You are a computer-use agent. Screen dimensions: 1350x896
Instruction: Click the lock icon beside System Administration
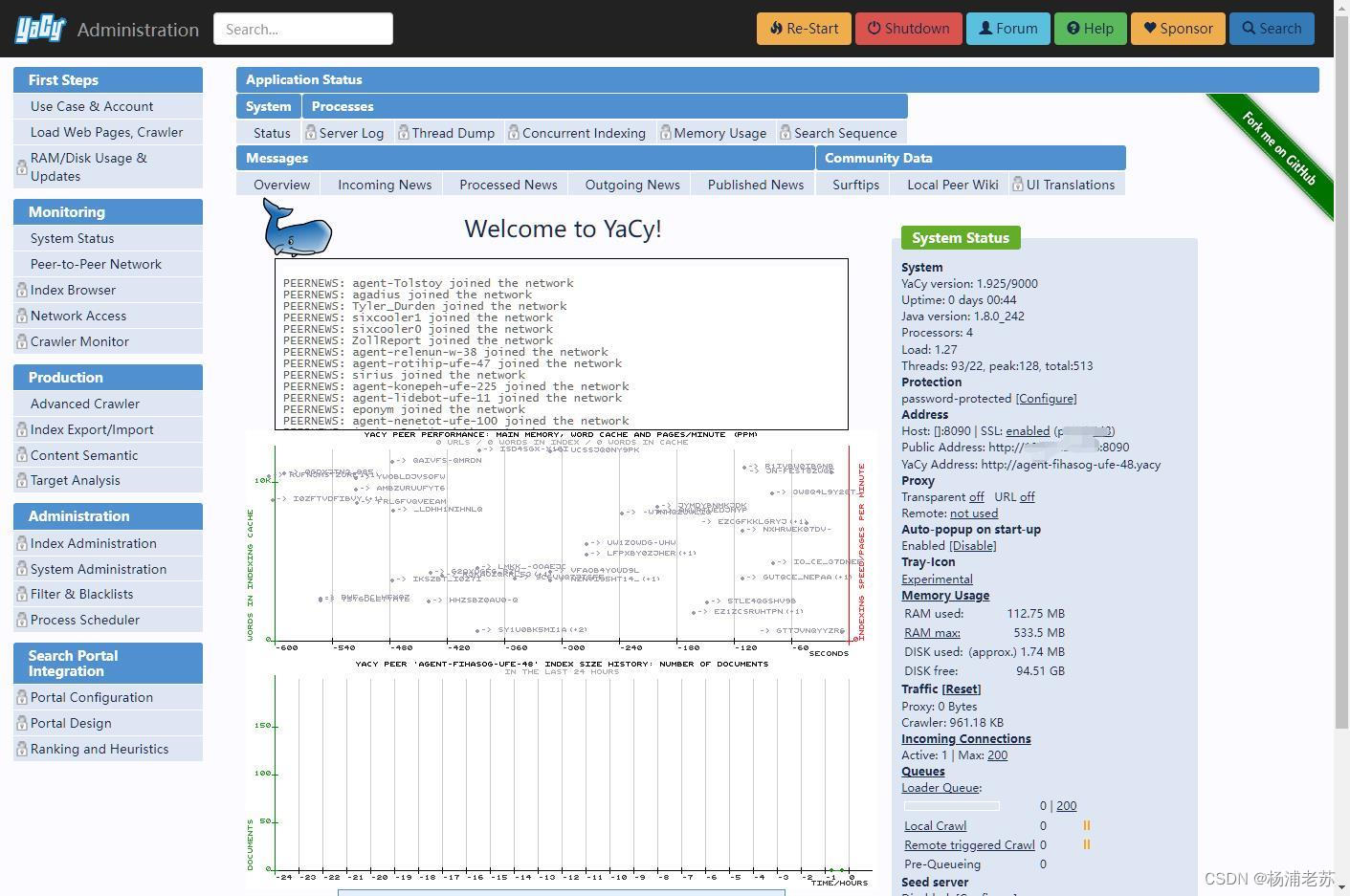[x=21, y=569]
